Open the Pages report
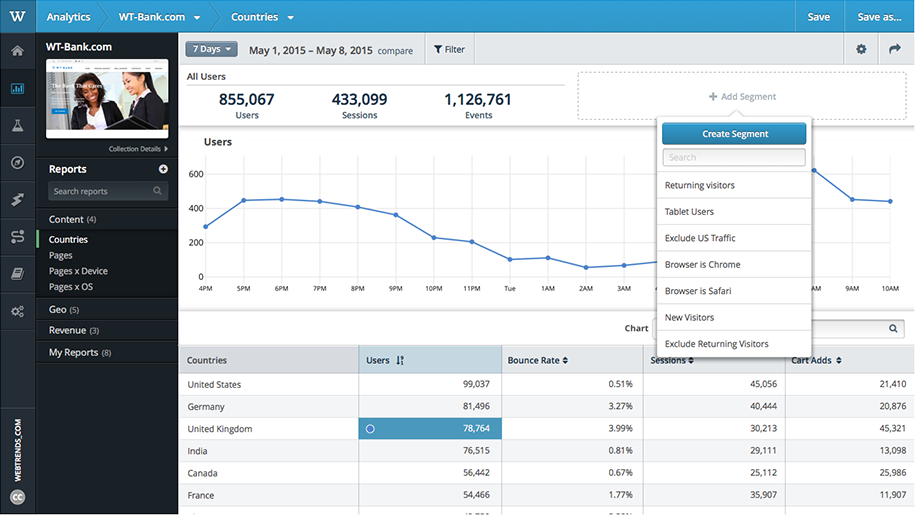This screenshot has height=515, width=915. click(x=61, y=255)
